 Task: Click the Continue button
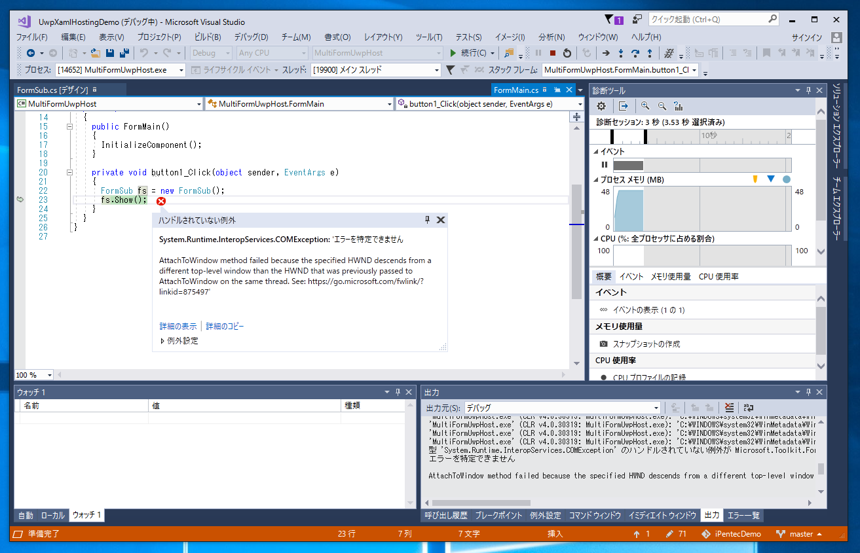click(x=468, y=53)
